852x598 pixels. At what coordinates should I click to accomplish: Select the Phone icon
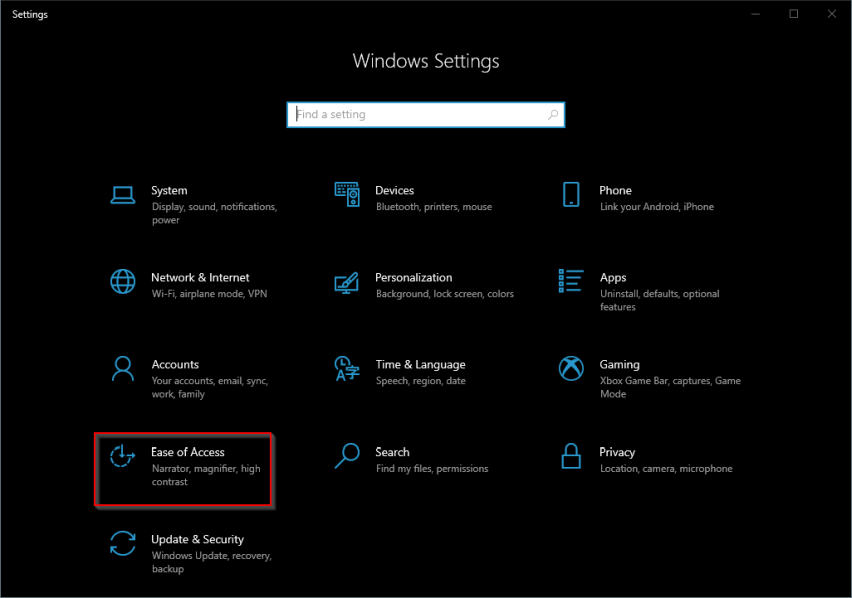[571, 194]
